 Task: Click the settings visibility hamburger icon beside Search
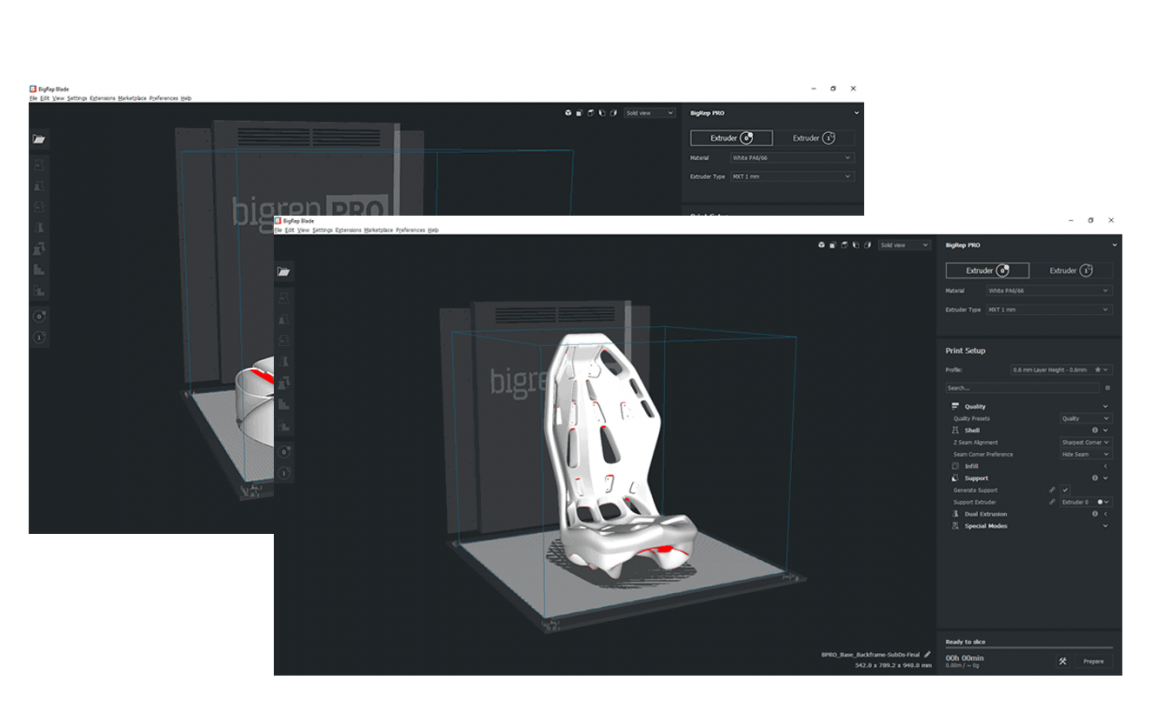tap(1107, 388)
